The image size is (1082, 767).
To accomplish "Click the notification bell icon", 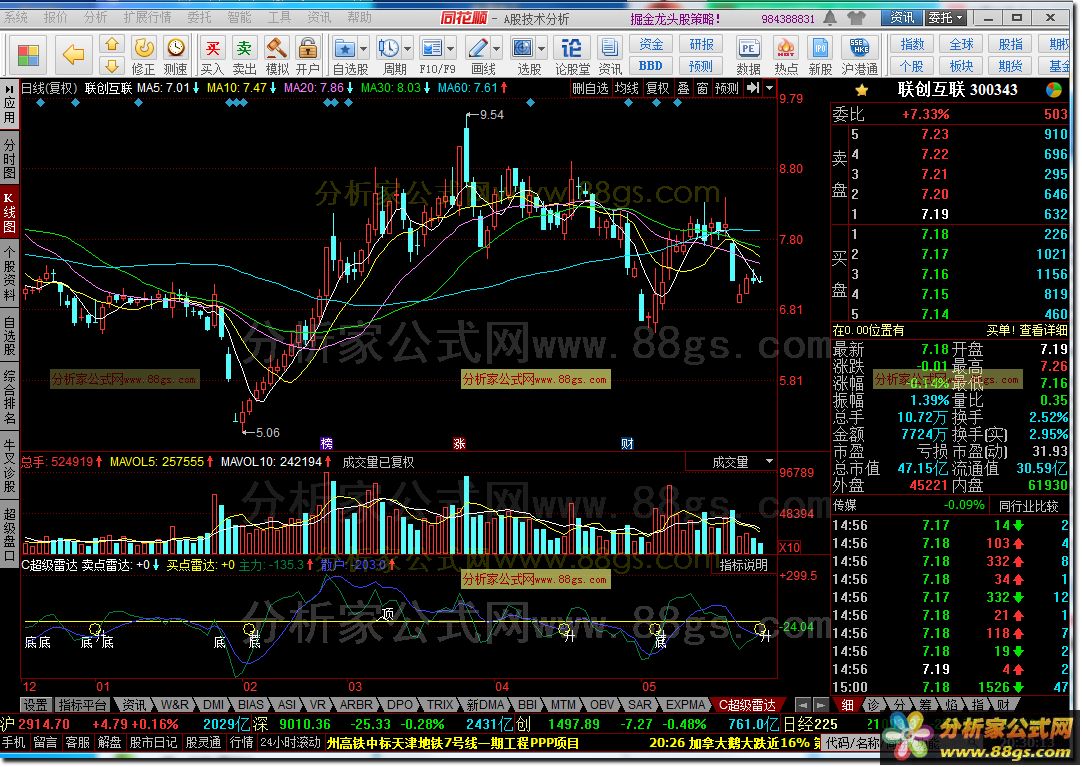I will coord(830,18).
